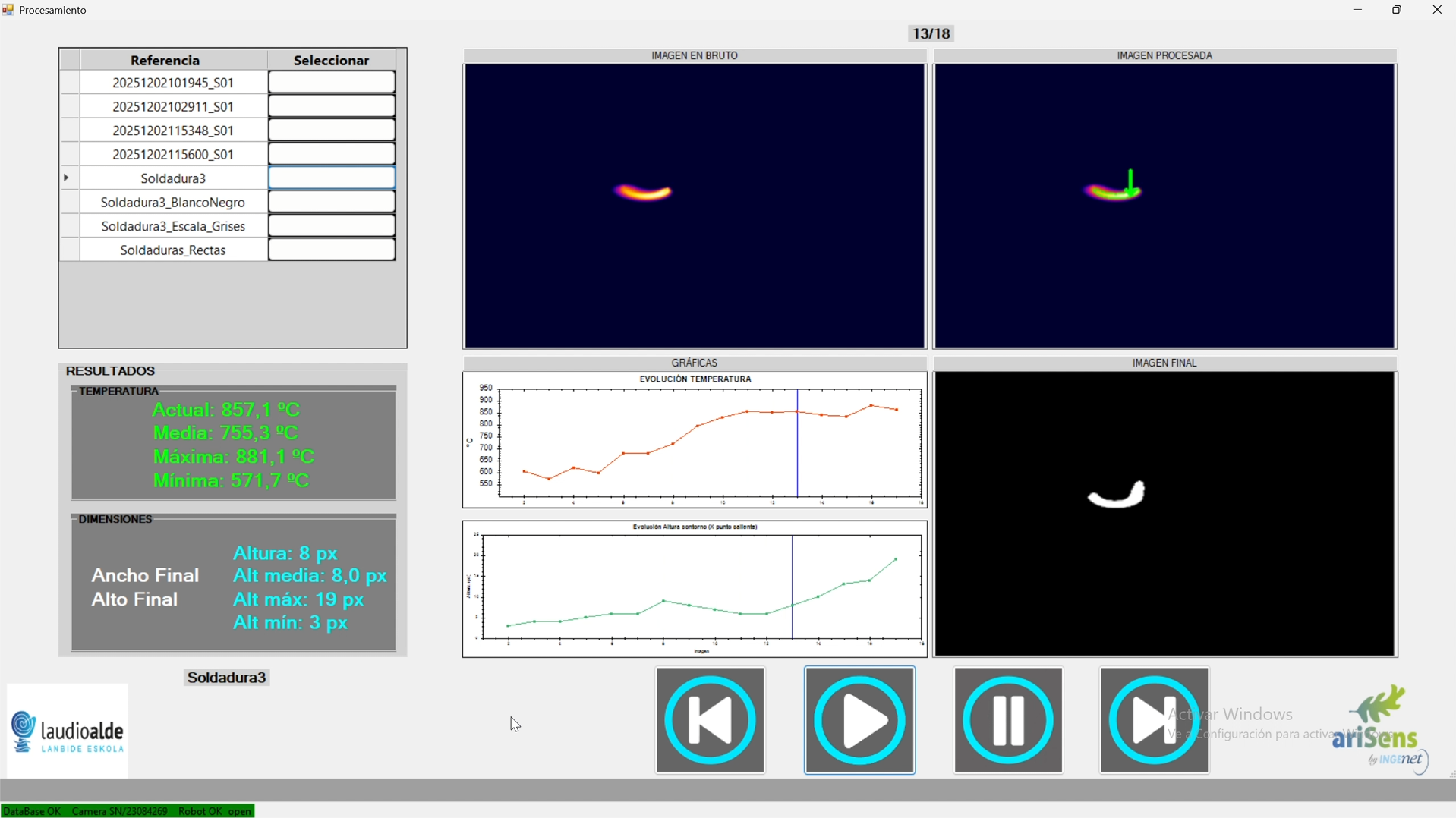Image resolution: width=1456 pixels, height=818 pixels.
Task: Click the blue frame marker in temperature chart
Action: pos(797,444)
